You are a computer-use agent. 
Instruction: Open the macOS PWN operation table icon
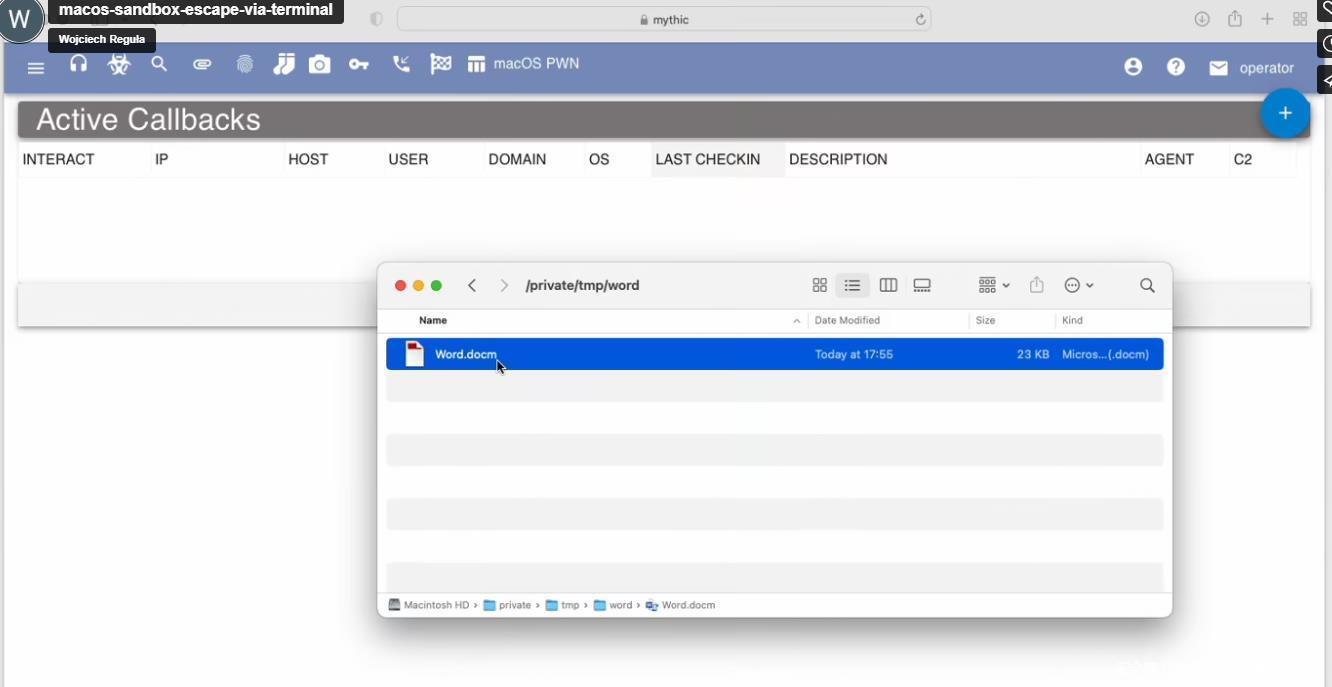coord(476,64)
